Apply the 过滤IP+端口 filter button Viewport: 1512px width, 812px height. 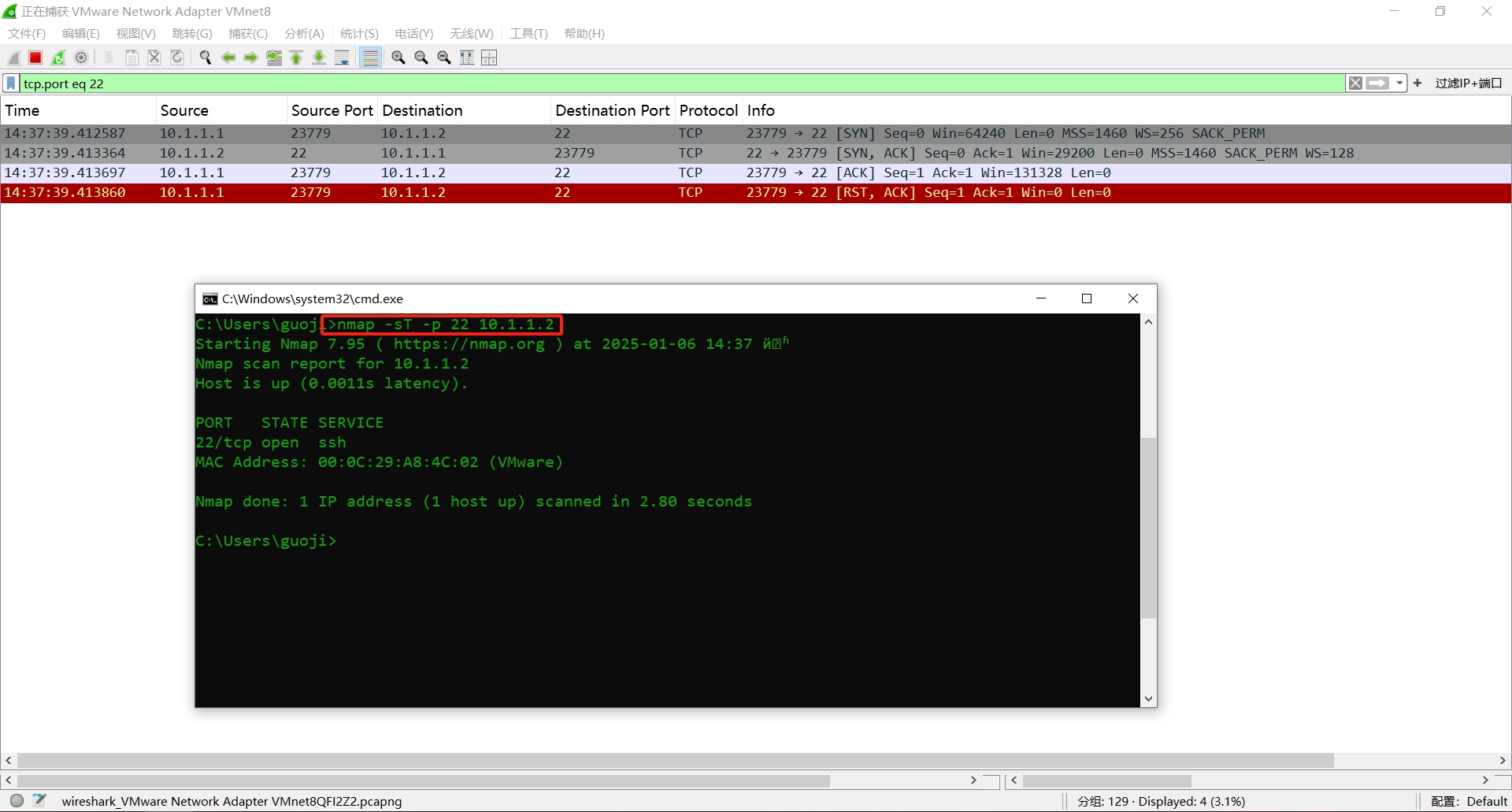pos(1469,83)
